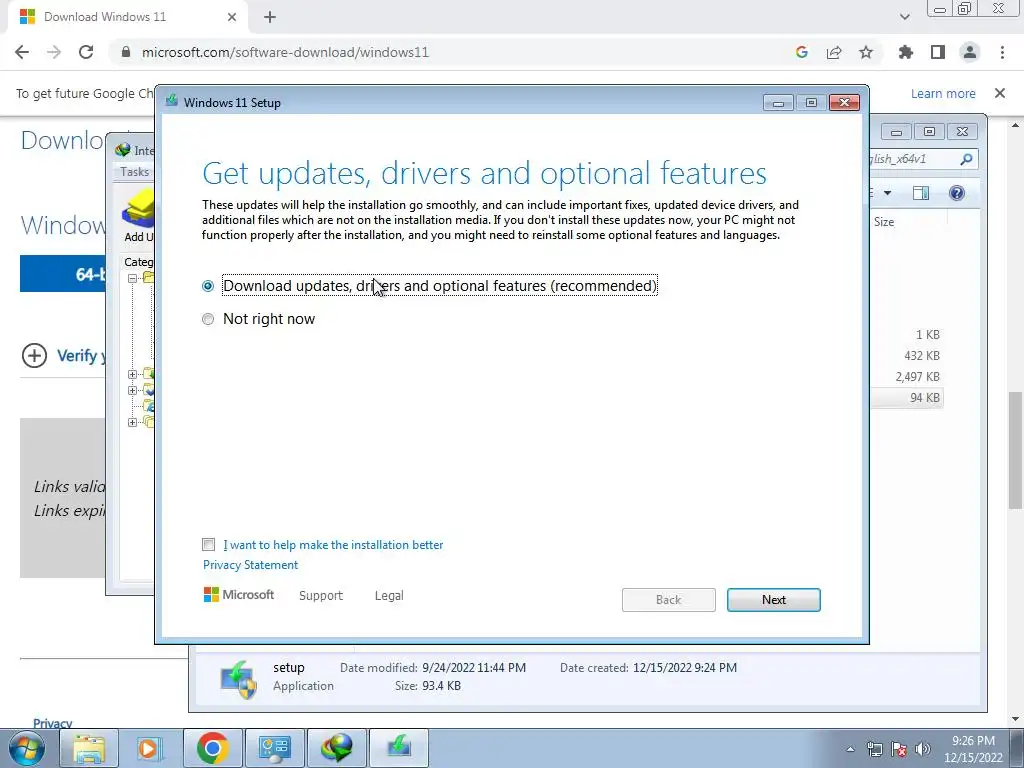Image resolution: width=1024 pixels, height=768 pixels.
Task: Expand the second category tree node
Action: tap(132, 374)
